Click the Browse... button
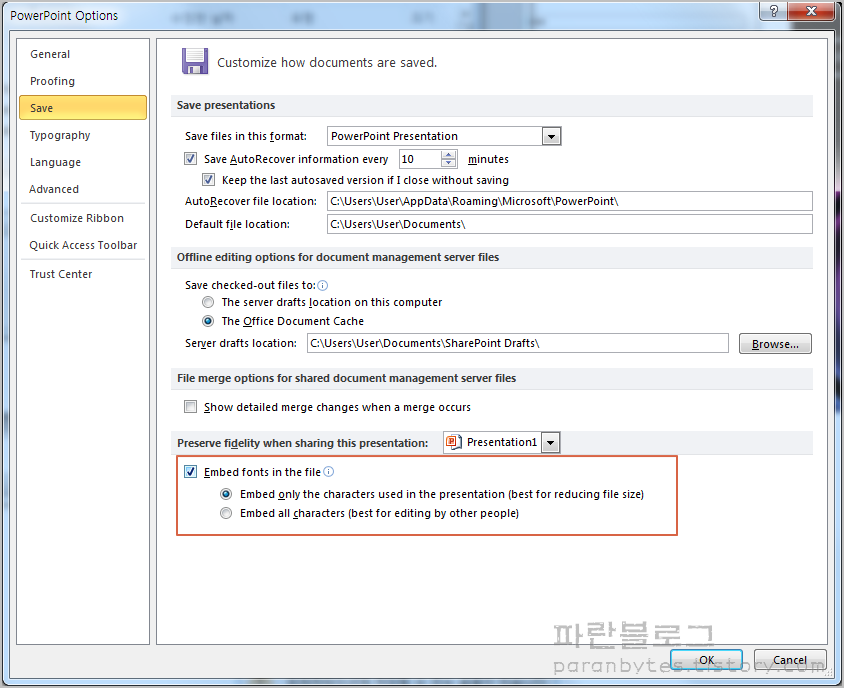 tap(775, 343)
